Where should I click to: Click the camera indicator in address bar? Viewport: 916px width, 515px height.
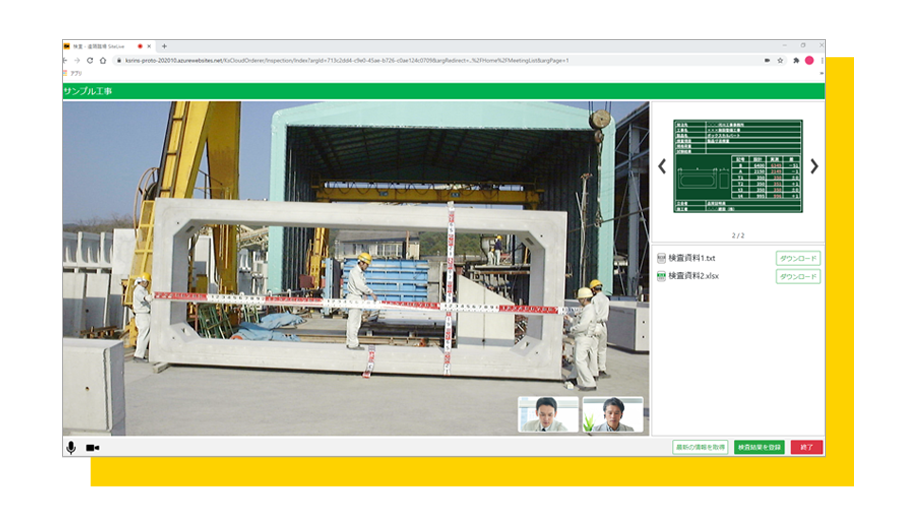click(x=767, y=60)
